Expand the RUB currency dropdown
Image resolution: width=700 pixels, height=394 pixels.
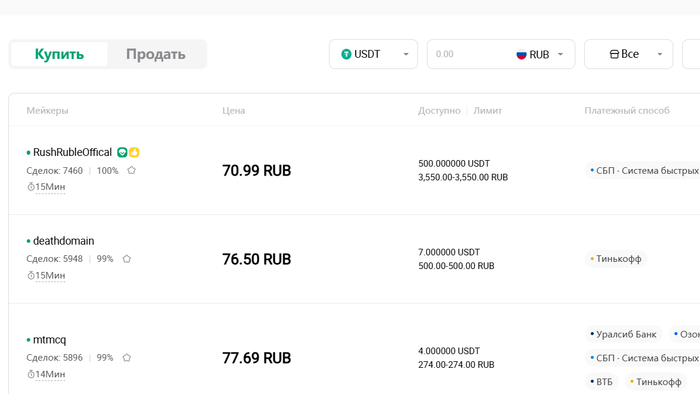540,54
